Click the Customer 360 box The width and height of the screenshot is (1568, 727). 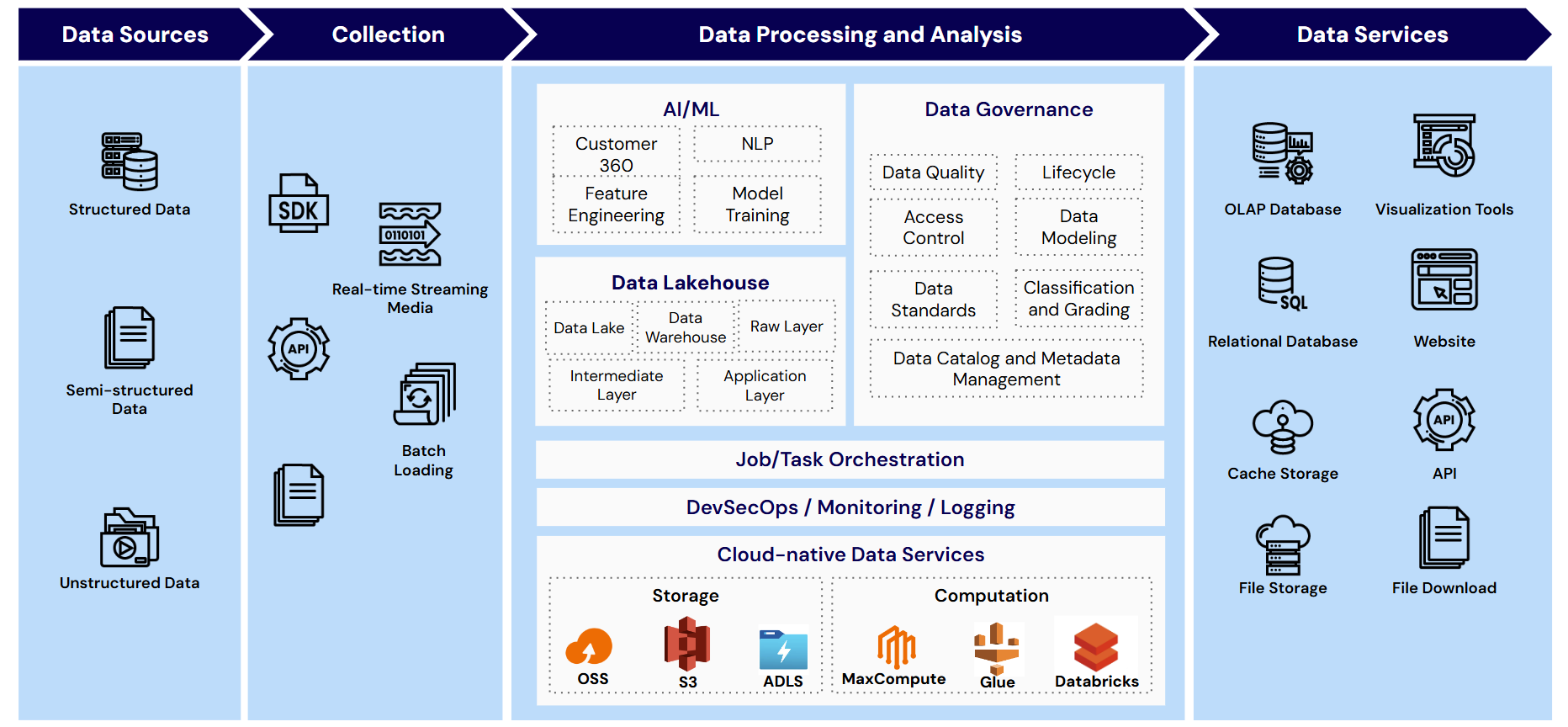(616, 154)
